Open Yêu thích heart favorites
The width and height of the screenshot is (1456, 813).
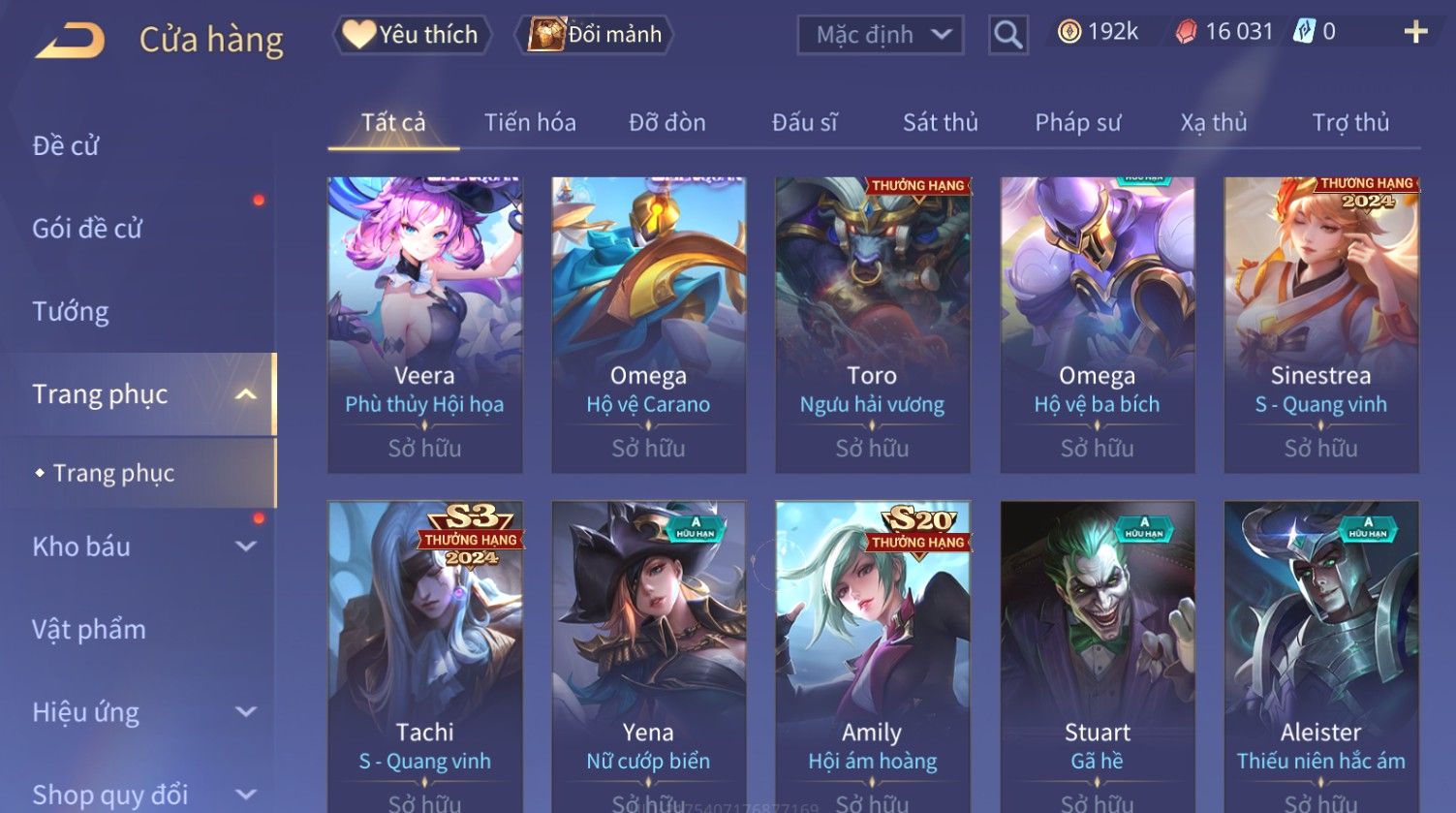412,35
